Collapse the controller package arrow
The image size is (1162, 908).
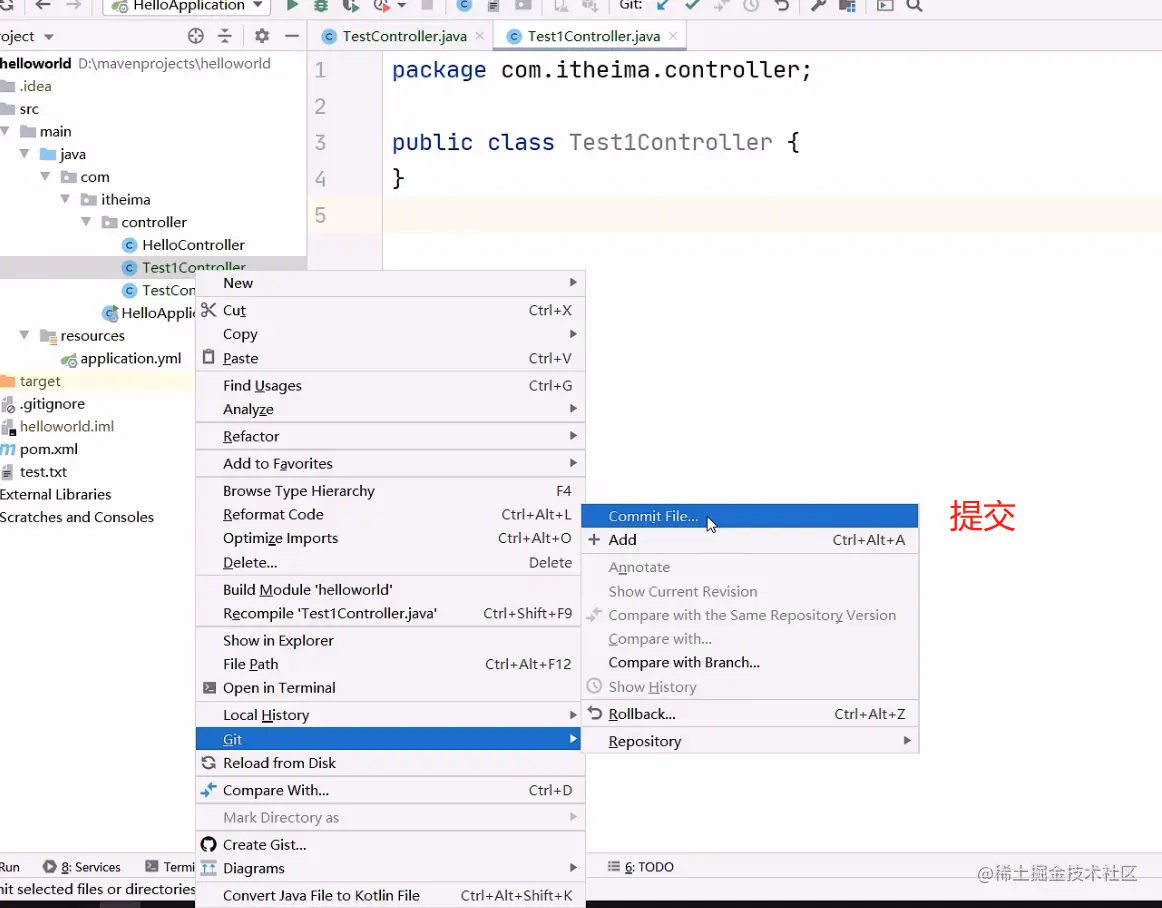pos(86,222)
